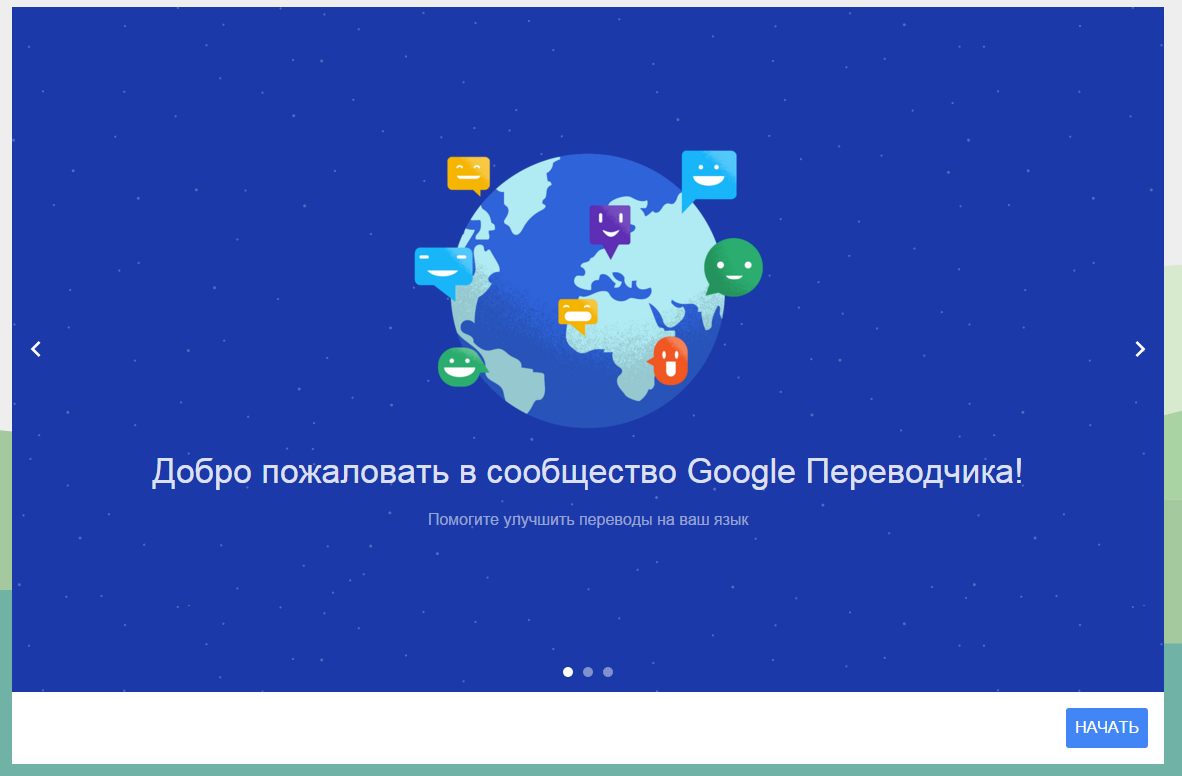Click the subtitle Помогите улучшить переводы

(588, 520)
